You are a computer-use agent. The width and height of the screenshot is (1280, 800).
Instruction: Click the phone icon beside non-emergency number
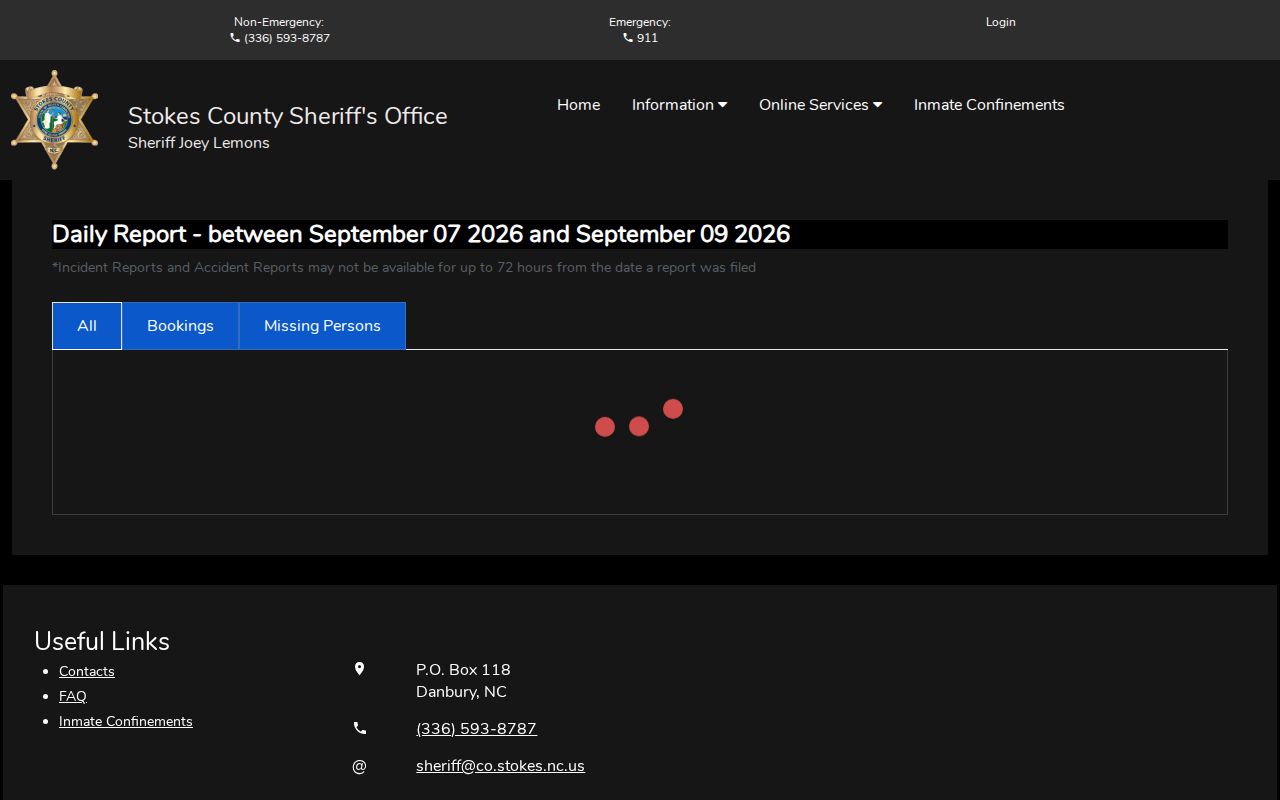click(x=235, y=38)
